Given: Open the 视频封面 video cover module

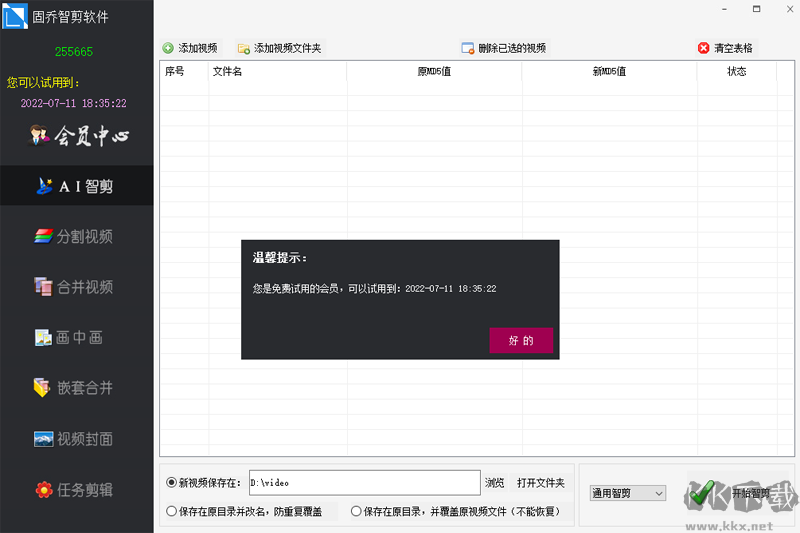Looking at the screenshot, I should click(x=73, y=439).
